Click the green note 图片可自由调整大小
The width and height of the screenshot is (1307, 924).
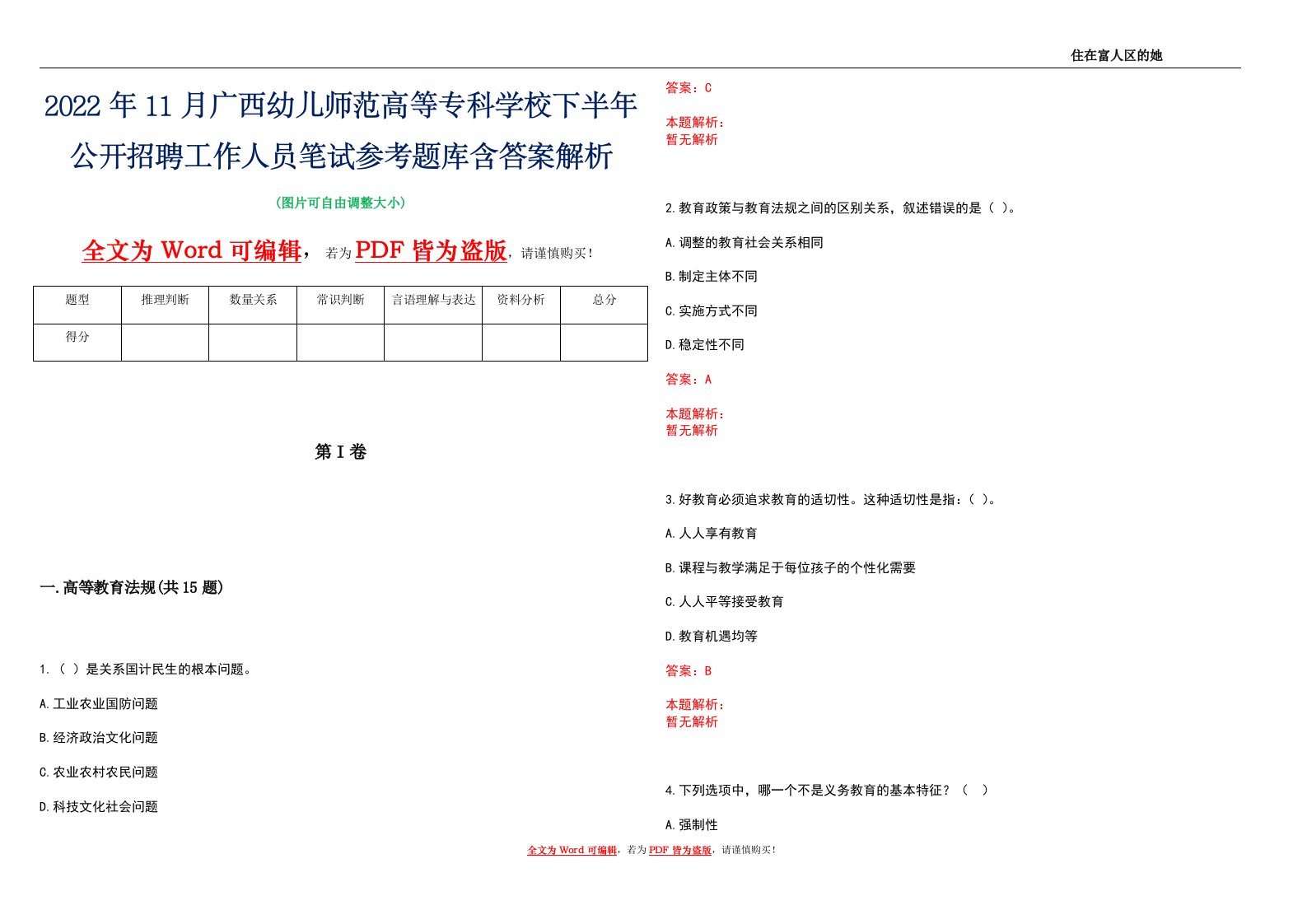(x=340, y=203)
